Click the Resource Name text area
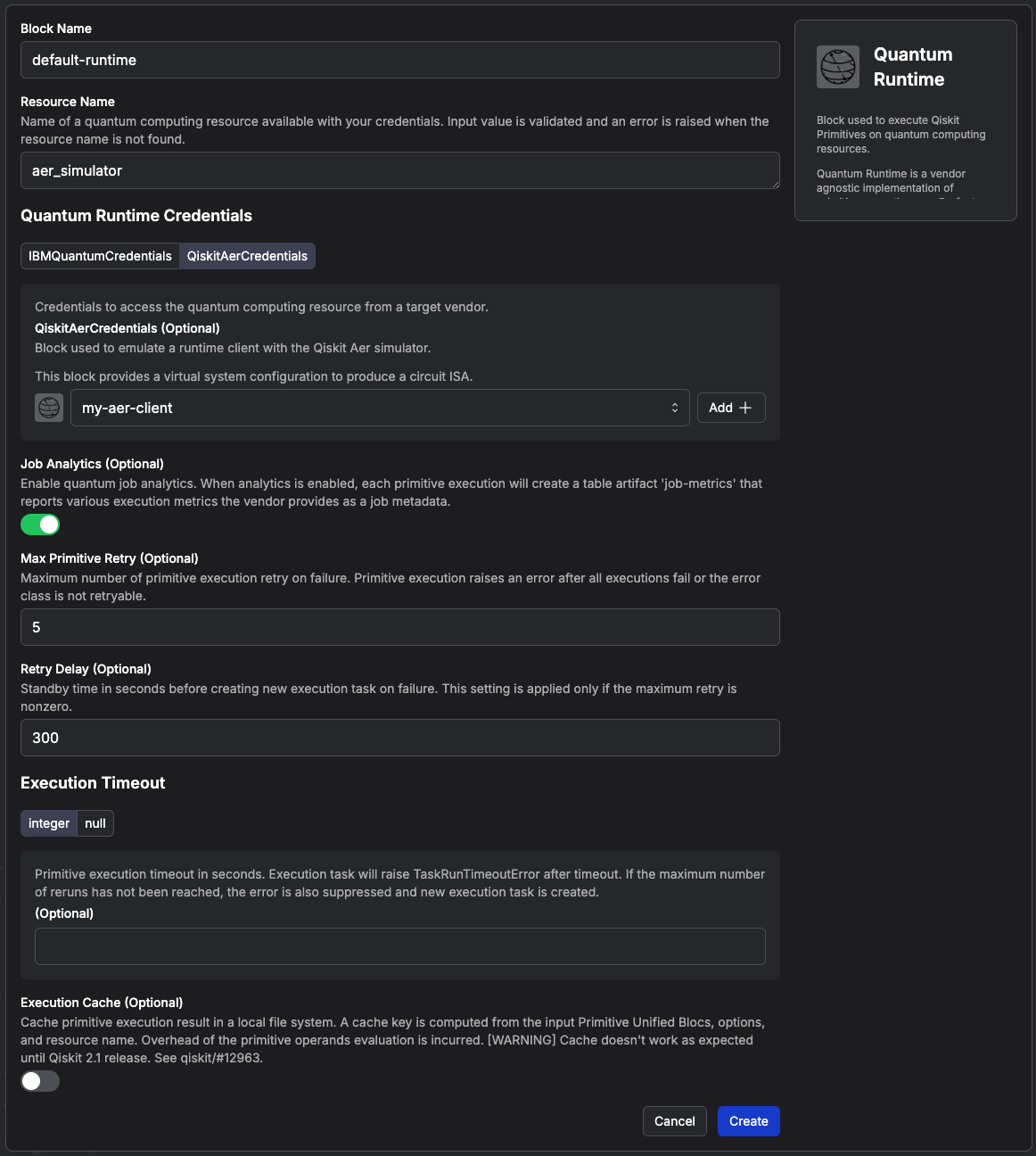This screenshot has height=1156, width=1036. pyautogui.click(x=399, y=170)
